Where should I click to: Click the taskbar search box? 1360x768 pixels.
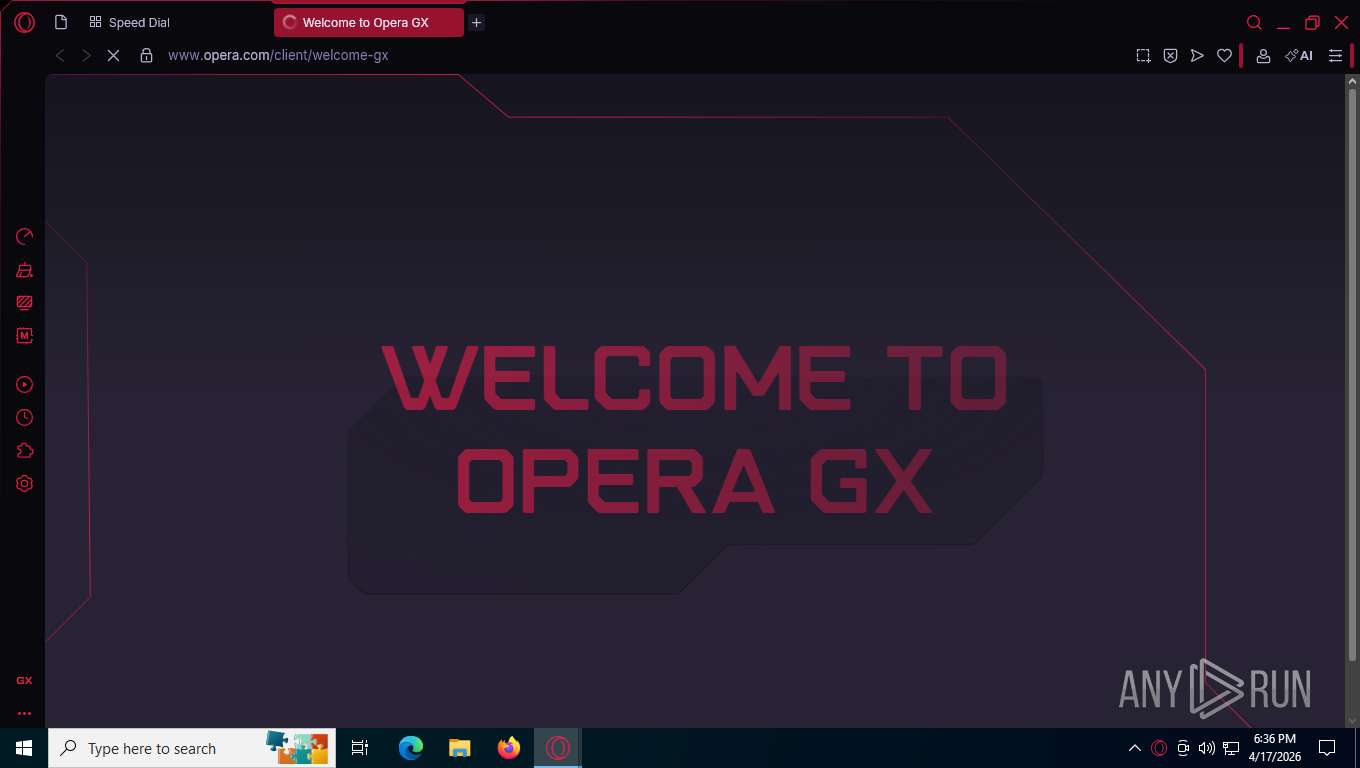tap(192, 748)
